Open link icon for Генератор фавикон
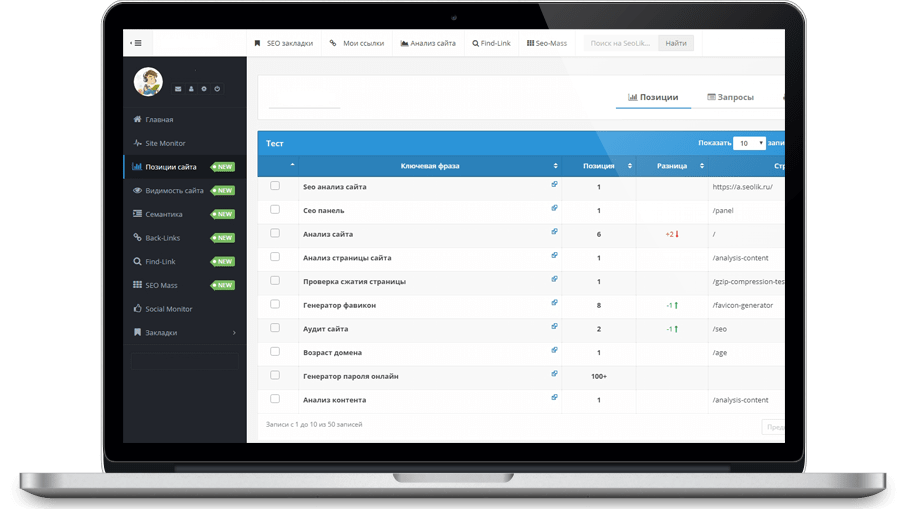Image resolution: width=903 pixels, height=509 pixels. (554, 302)
